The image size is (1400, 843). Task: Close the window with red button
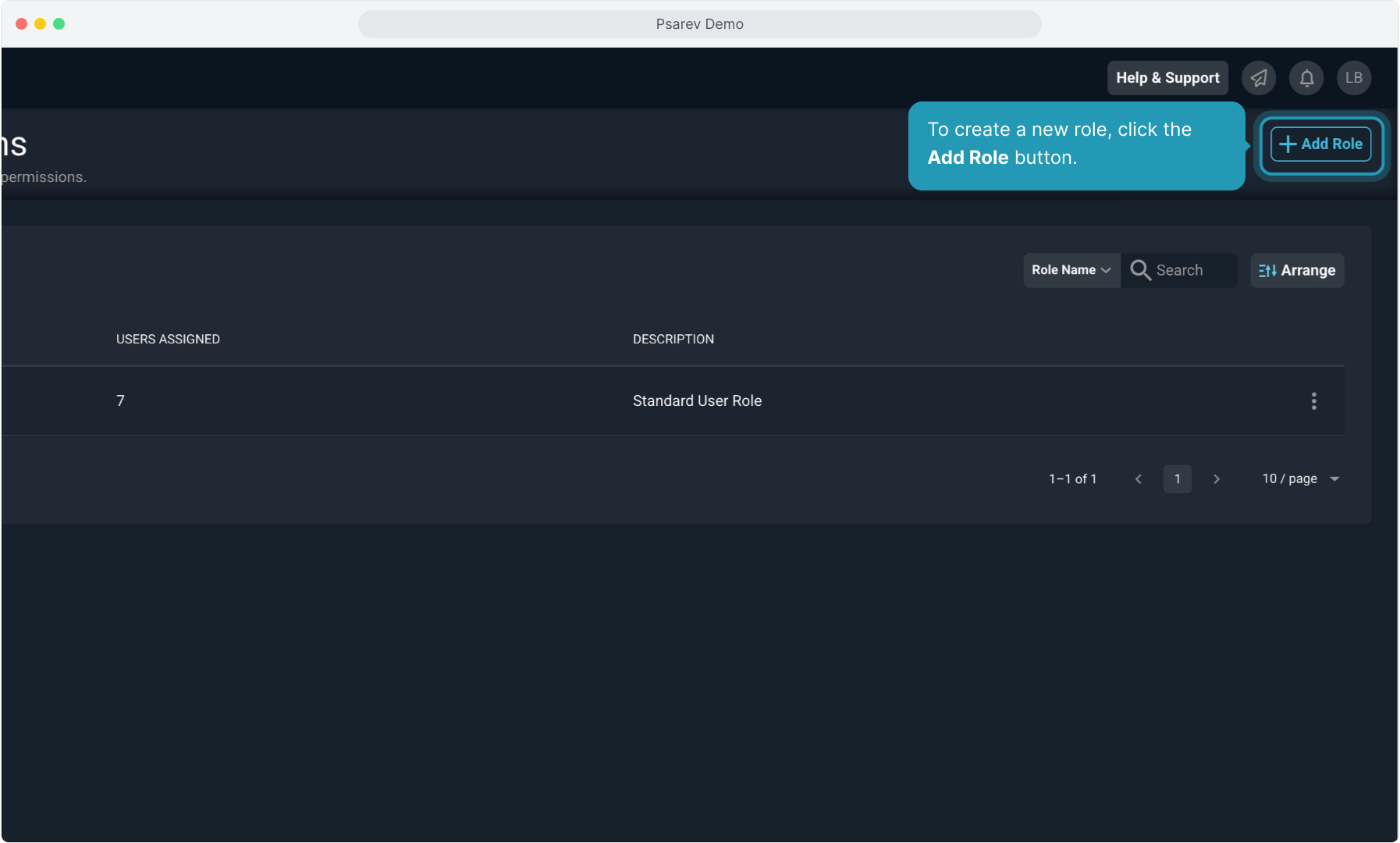pos(21,24)
